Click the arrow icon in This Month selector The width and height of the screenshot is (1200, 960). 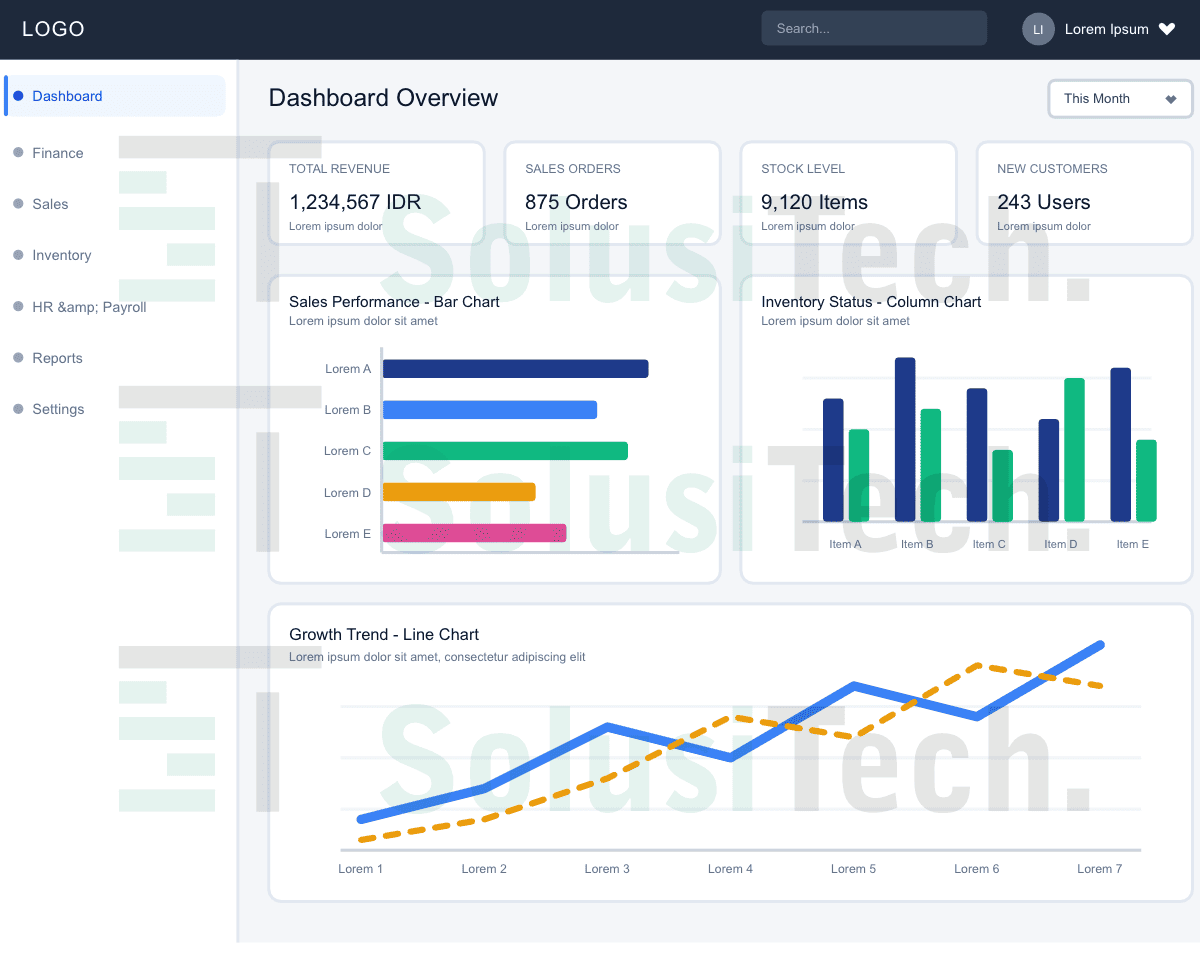(1171, 99)
